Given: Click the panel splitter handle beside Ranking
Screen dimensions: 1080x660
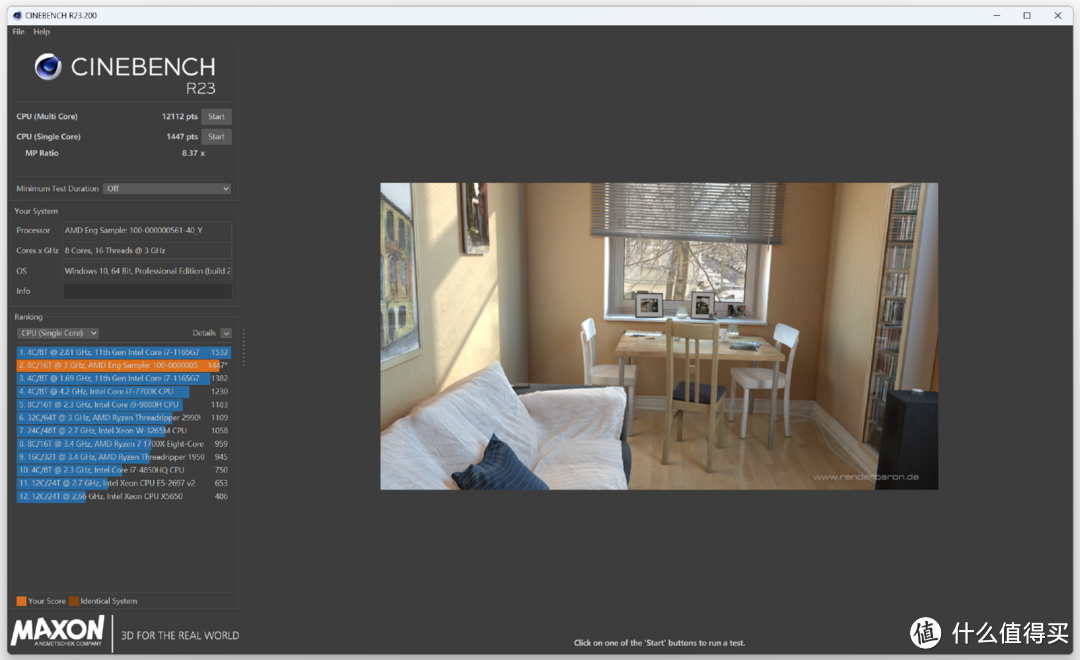Looking at the screenshot, I should [x=244, y=346].
